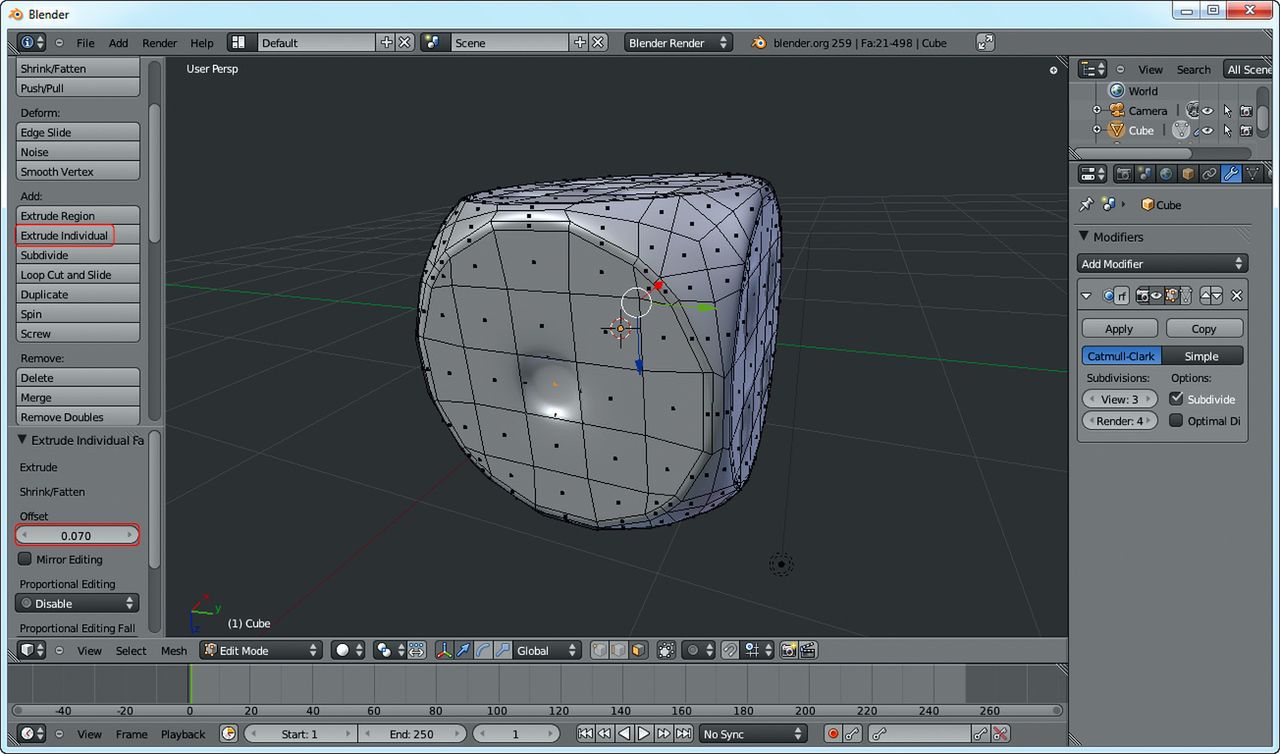
Task: Click the Blender logo splash icon
Action: pyautogui.click(x=759, y=43)
